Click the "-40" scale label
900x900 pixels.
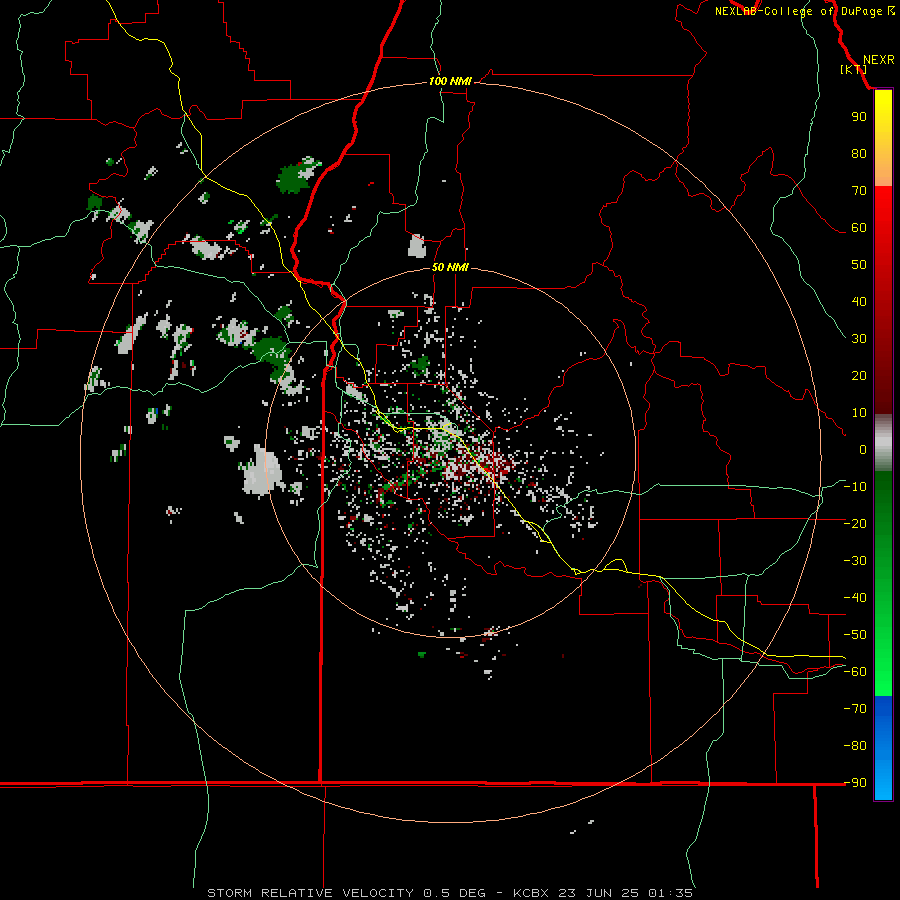(855, 598)
